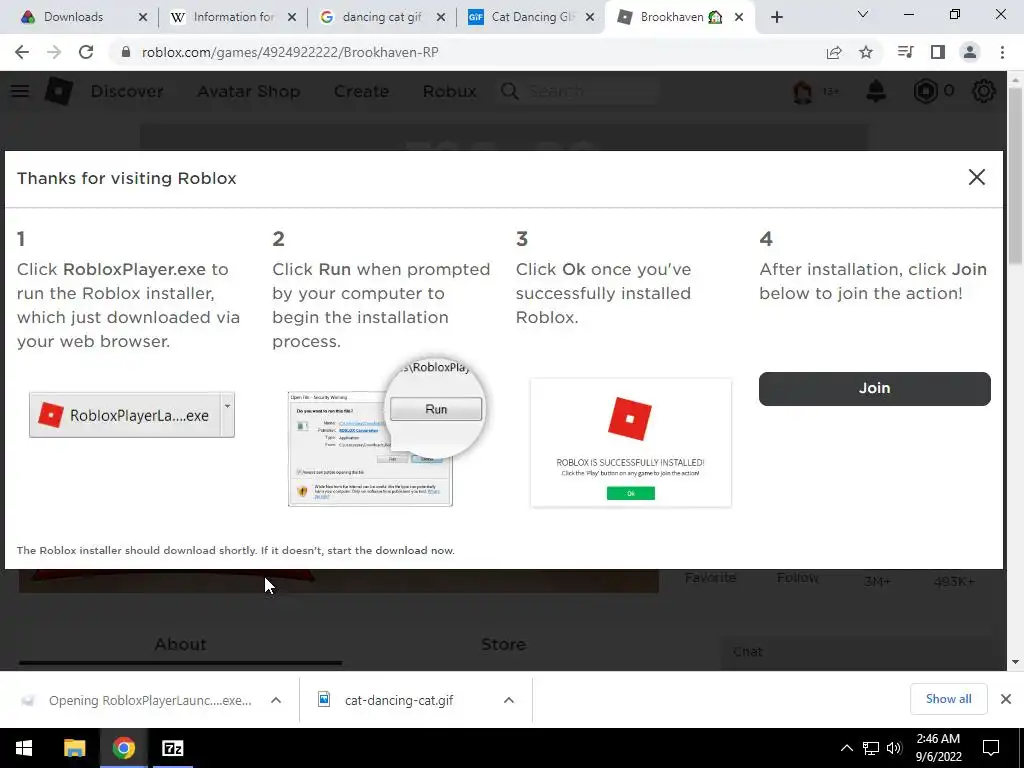The width and height of the screenshot is (1024, 768).
Task: Close the Cat Dancing GIF tab
Action: pyautogui.click(x=590, y=17)
